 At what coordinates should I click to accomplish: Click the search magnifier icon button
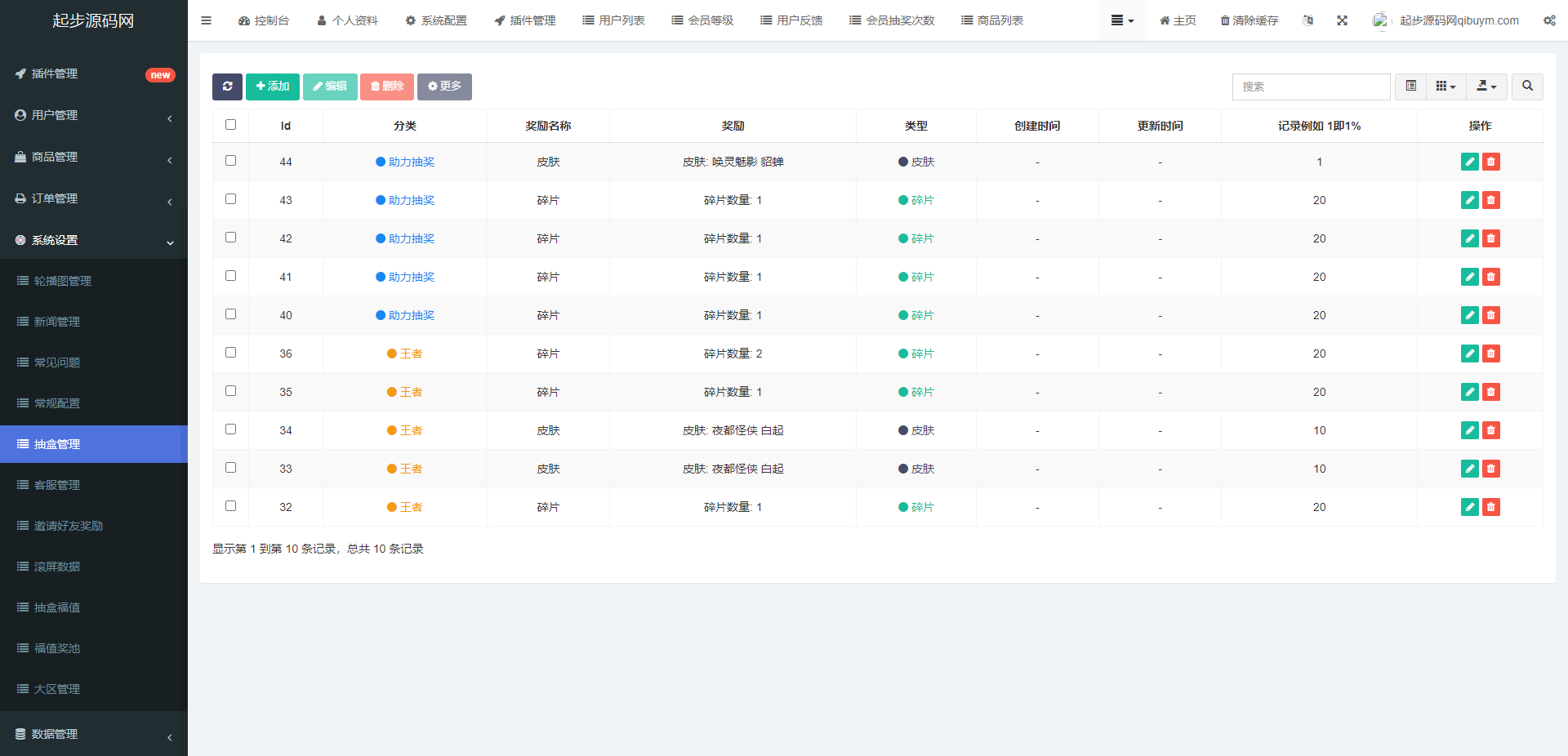pyautogui.click(x=1527, y=87)
